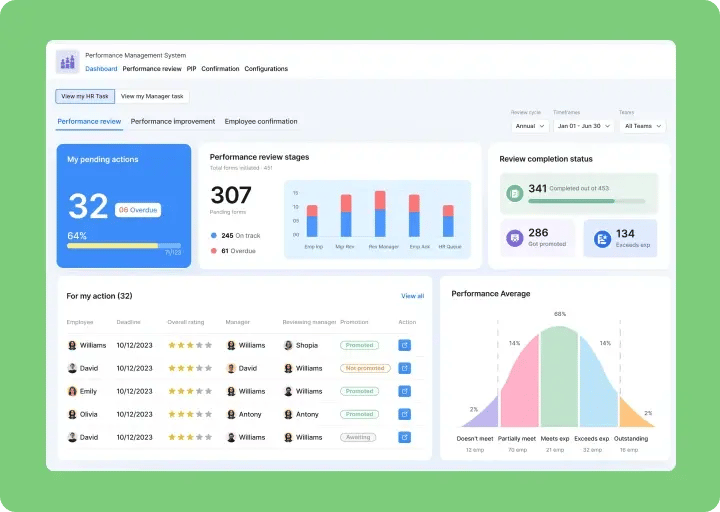
Task: Switch to the Employee confirmation tab
Action: 261,122
